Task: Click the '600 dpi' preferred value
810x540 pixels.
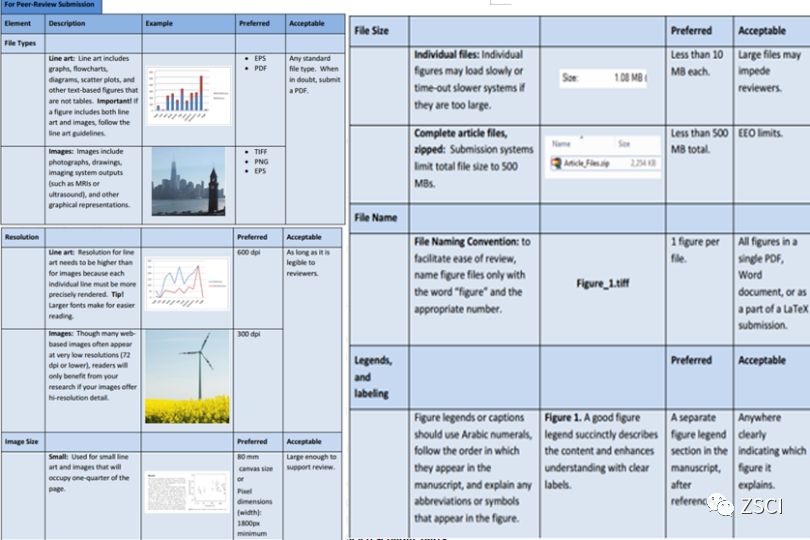Action: pyautogui.click(x=248, y=253)
